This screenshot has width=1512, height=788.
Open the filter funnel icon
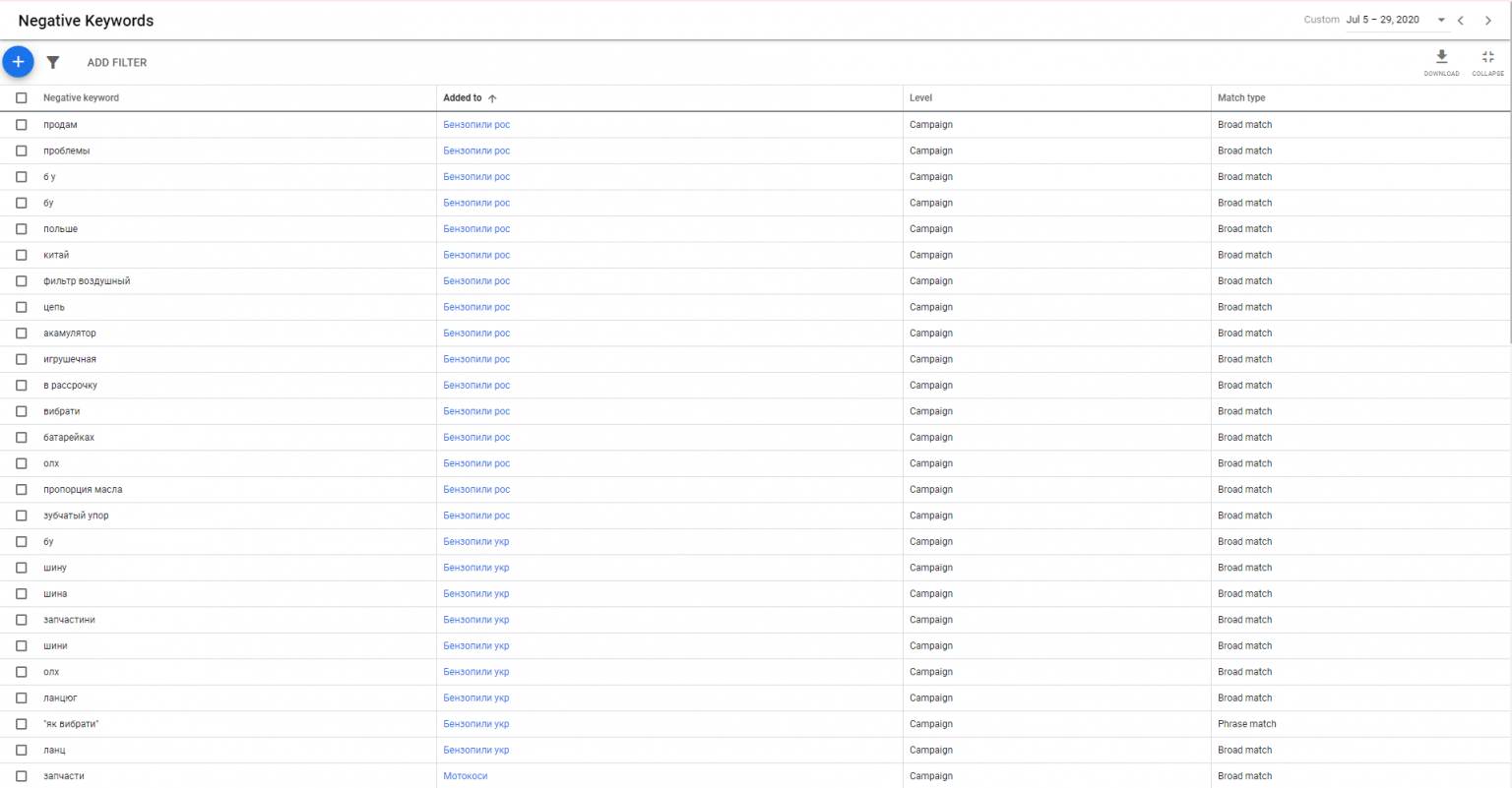tap(53, 62)
